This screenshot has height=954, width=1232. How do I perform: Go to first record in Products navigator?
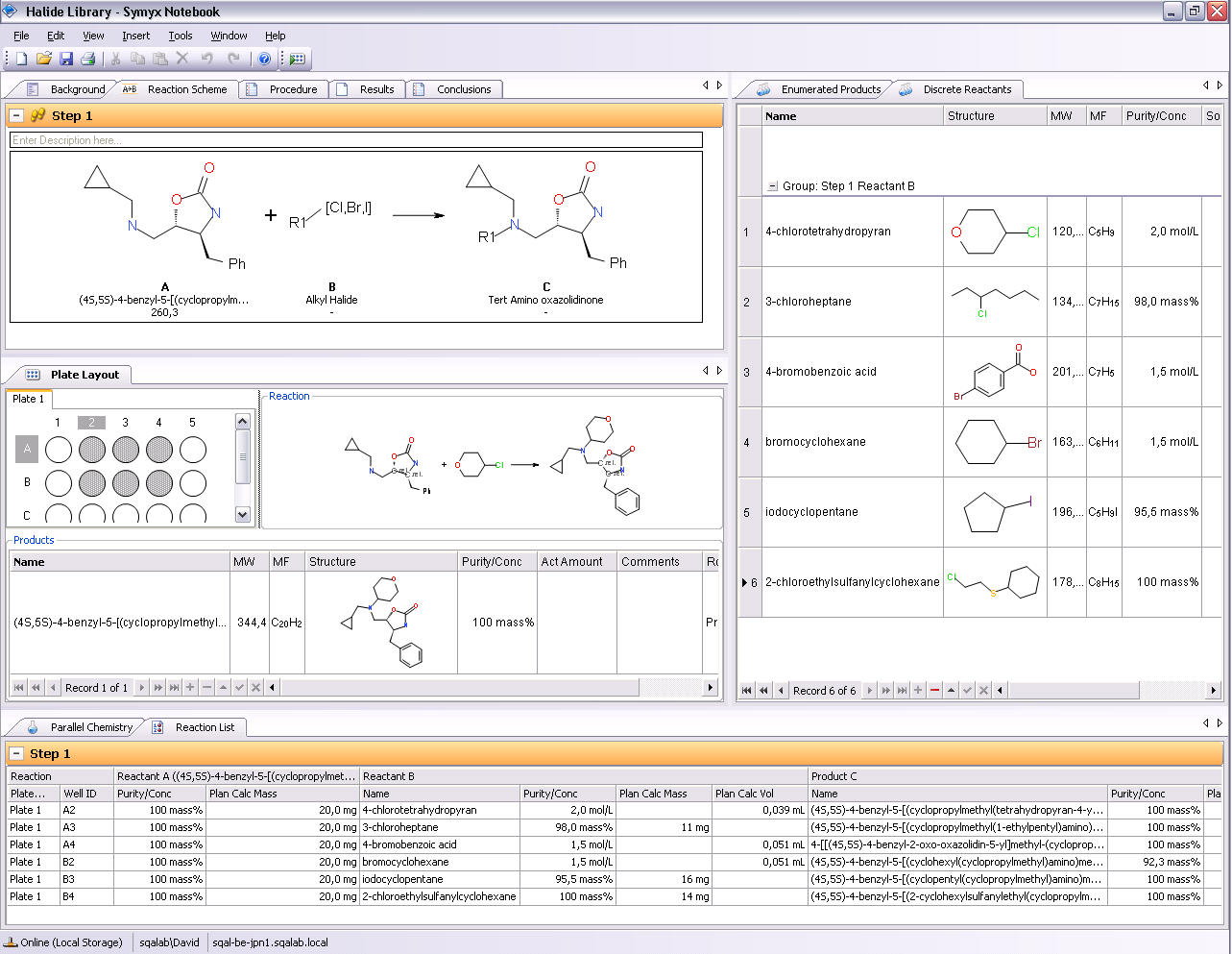click(x=19, y=687)
